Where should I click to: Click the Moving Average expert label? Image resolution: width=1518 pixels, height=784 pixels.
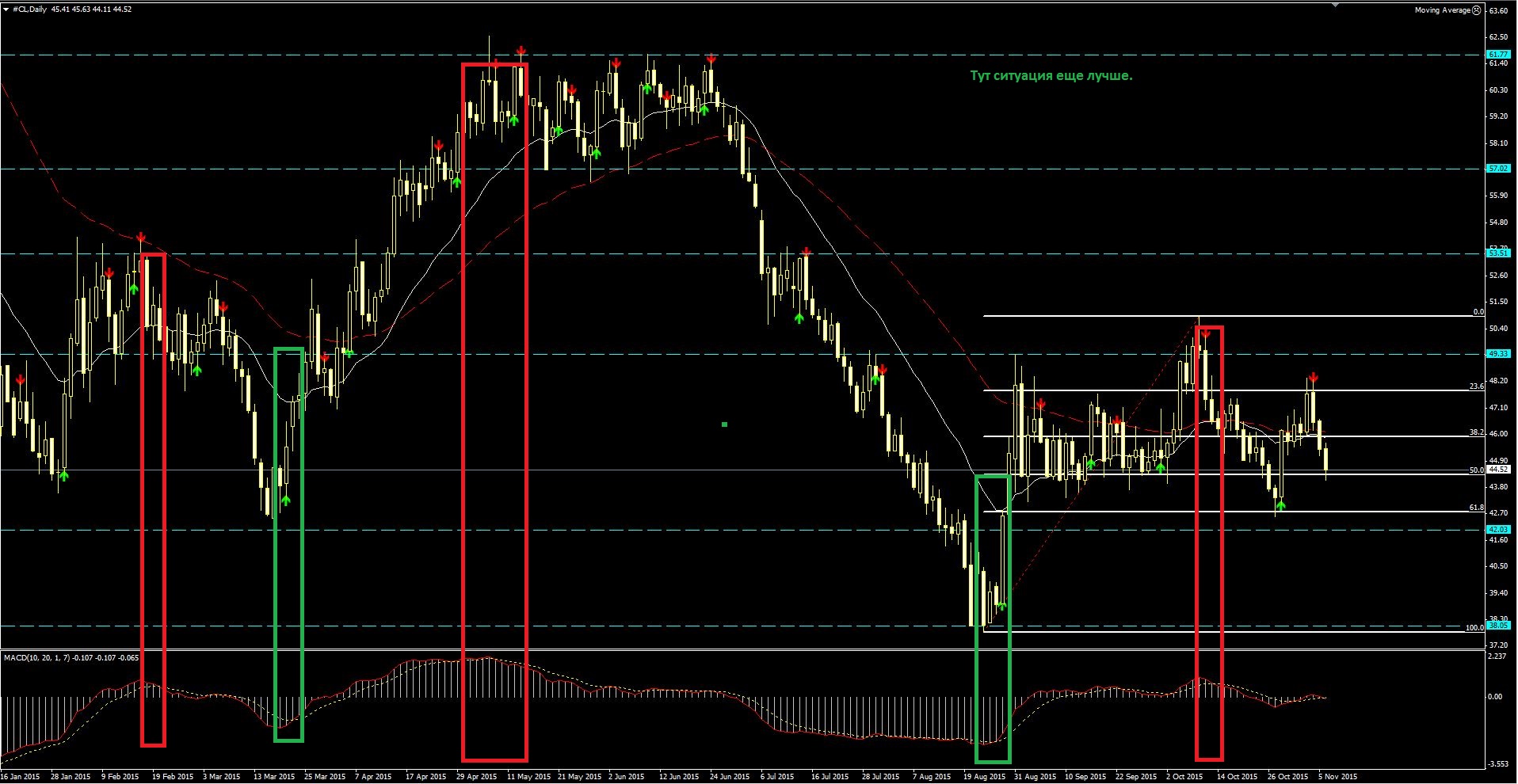1443,10
